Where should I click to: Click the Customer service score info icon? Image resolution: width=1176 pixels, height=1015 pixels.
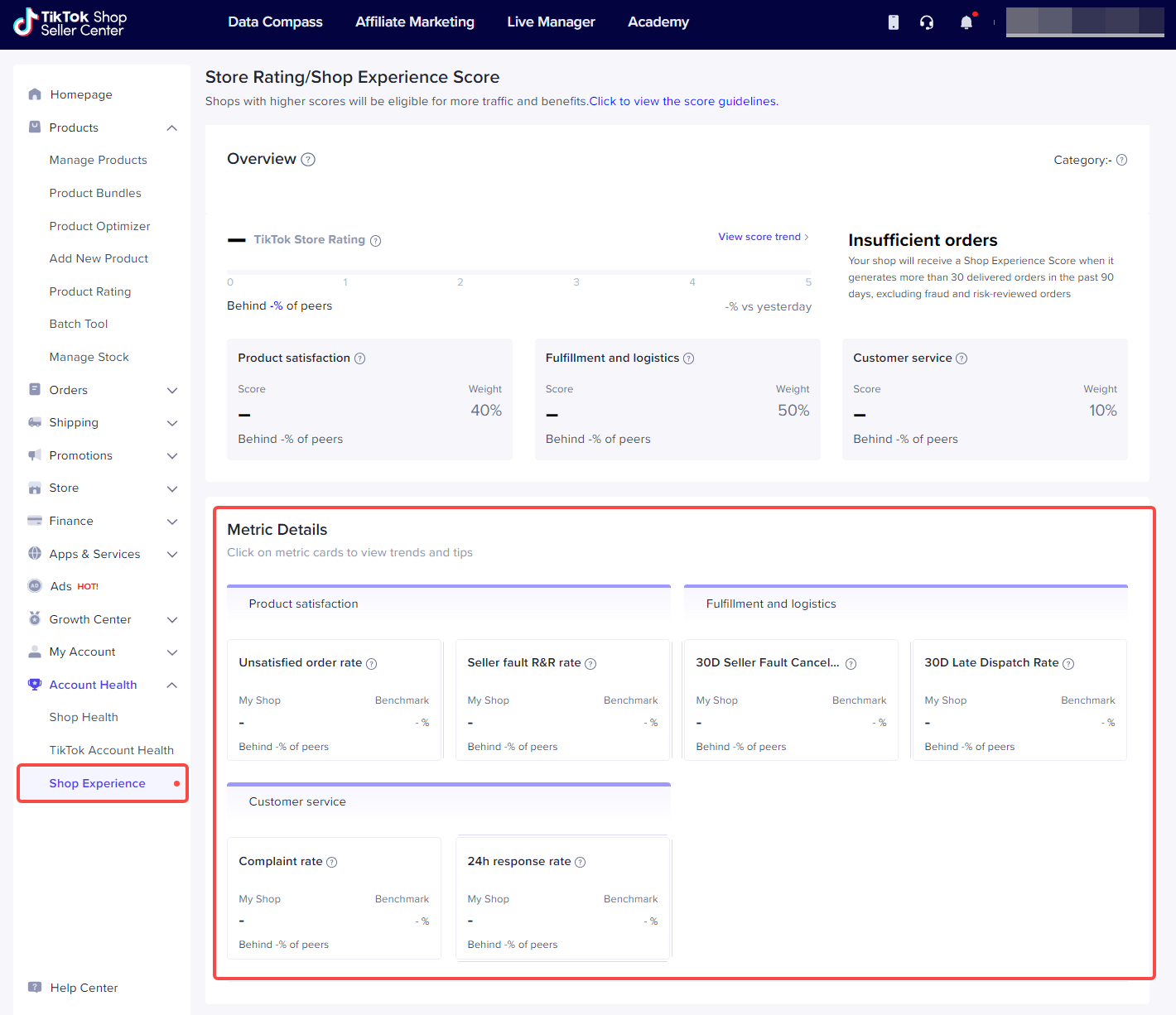(962, 358)
